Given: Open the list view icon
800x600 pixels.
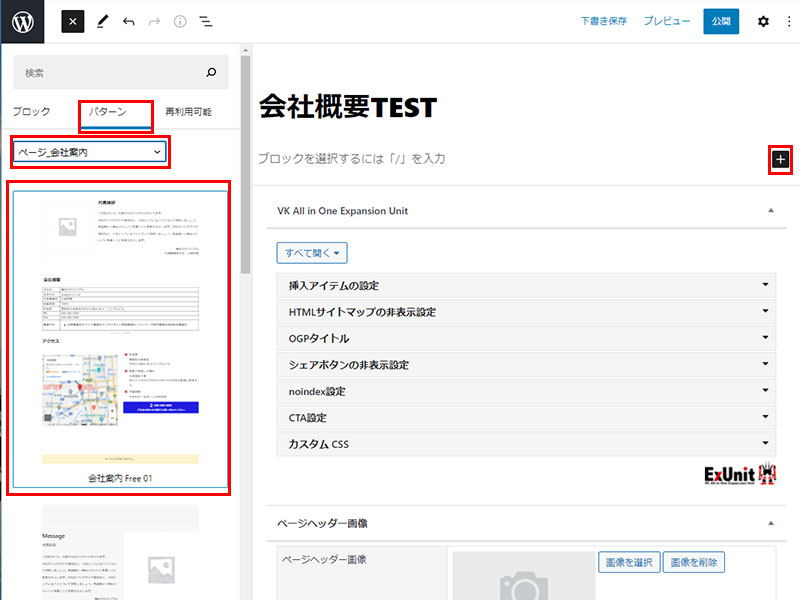Looking at the screenshot, I should [x=206, y=21].
